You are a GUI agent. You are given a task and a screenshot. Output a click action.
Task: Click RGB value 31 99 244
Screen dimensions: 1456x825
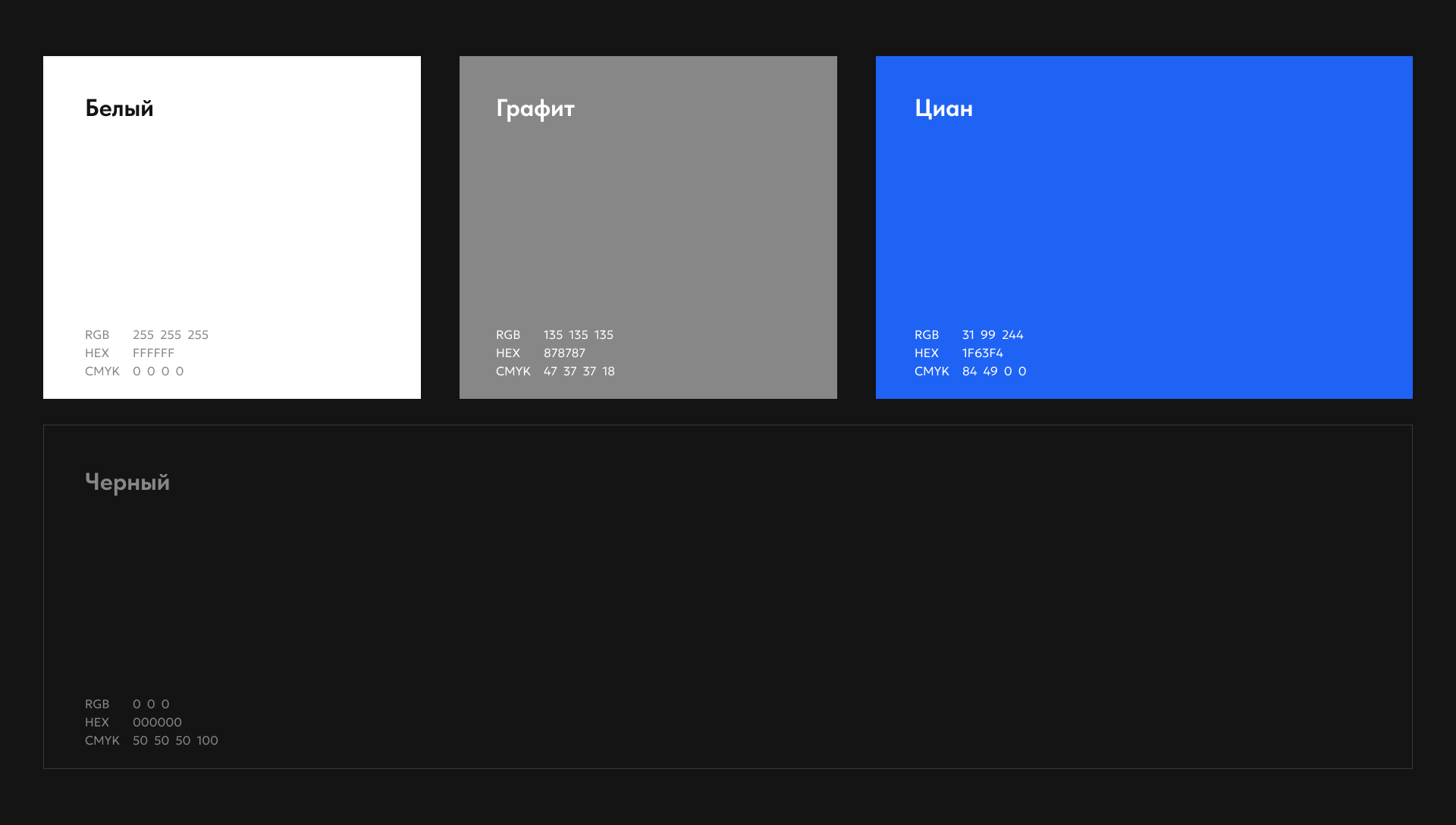coord(992,335)
